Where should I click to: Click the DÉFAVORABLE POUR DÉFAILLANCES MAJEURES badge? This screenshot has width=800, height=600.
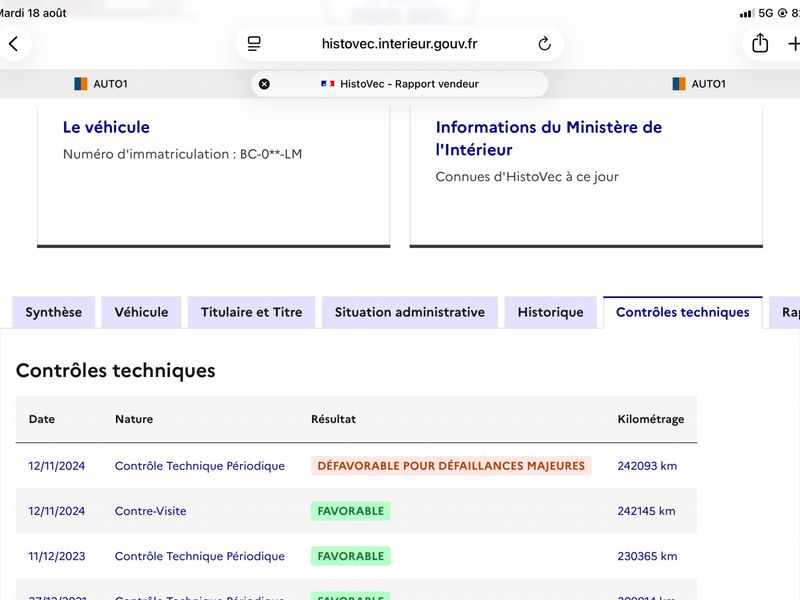point(451,466)
